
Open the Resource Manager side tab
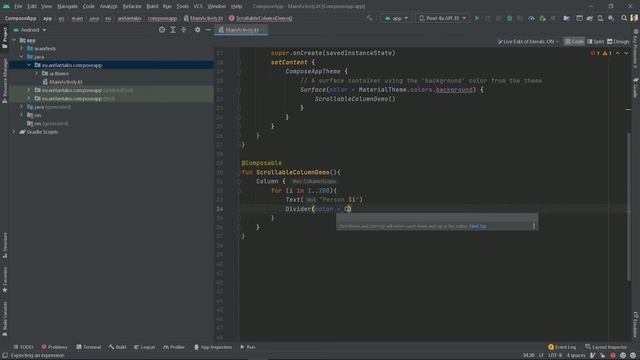tap(4, 80)
